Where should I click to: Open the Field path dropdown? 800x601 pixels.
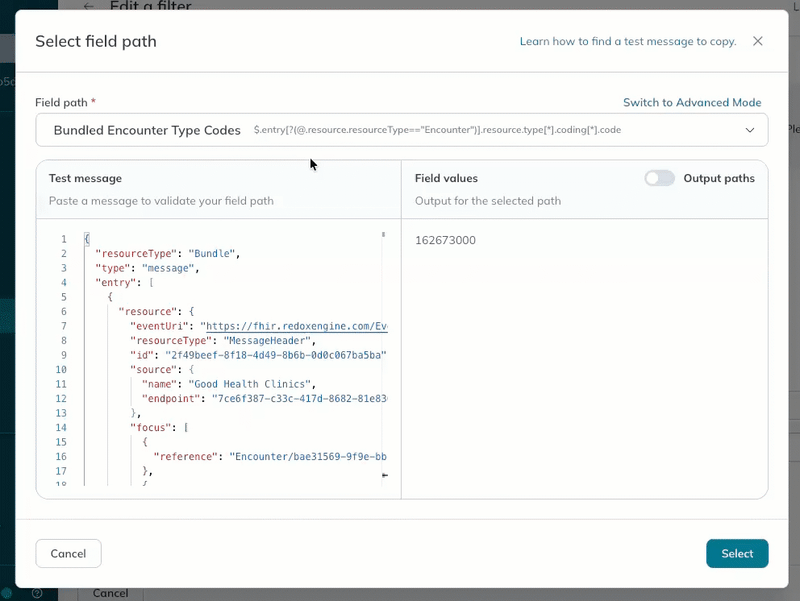click(402, 130)
